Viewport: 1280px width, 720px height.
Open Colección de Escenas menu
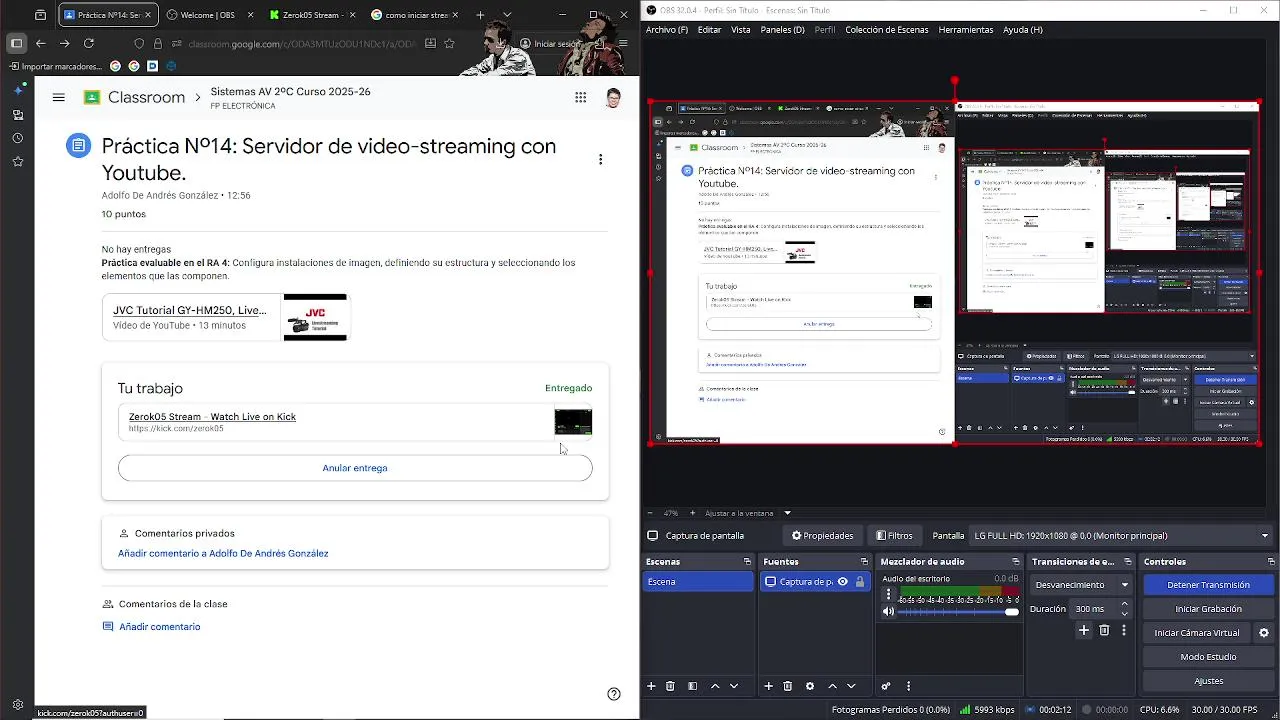pos(887,30)
